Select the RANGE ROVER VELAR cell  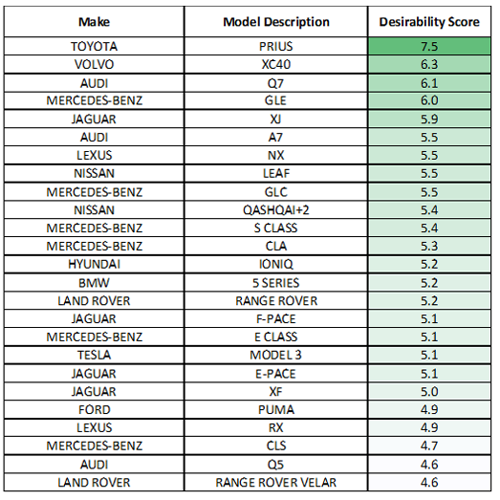[x=276, y=482]
